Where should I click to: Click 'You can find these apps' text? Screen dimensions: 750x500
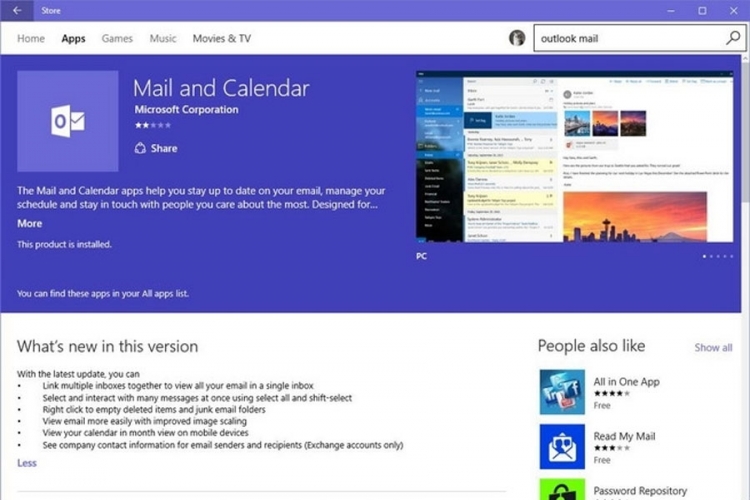(x=103, y=293)
